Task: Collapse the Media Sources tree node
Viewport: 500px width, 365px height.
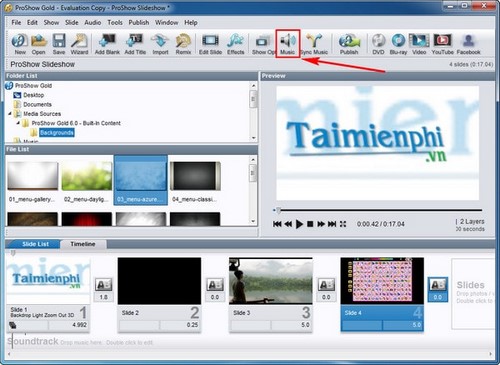Action: [x=10, y=114]
